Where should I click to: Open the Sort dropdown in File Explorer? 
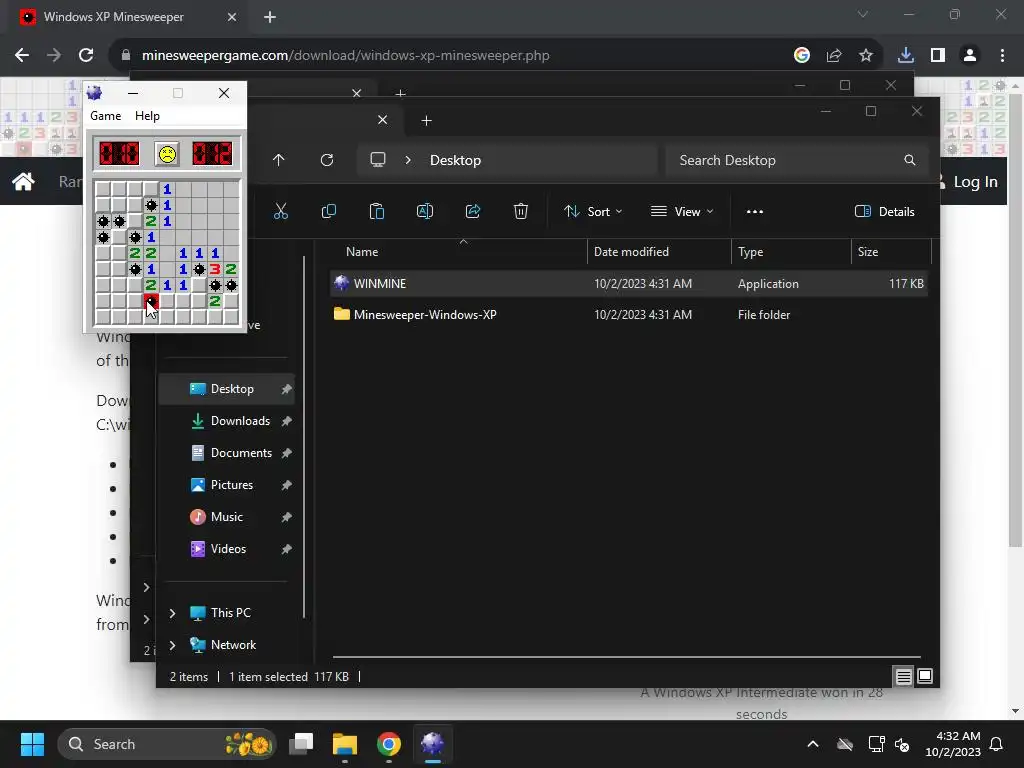click(593, 212)
